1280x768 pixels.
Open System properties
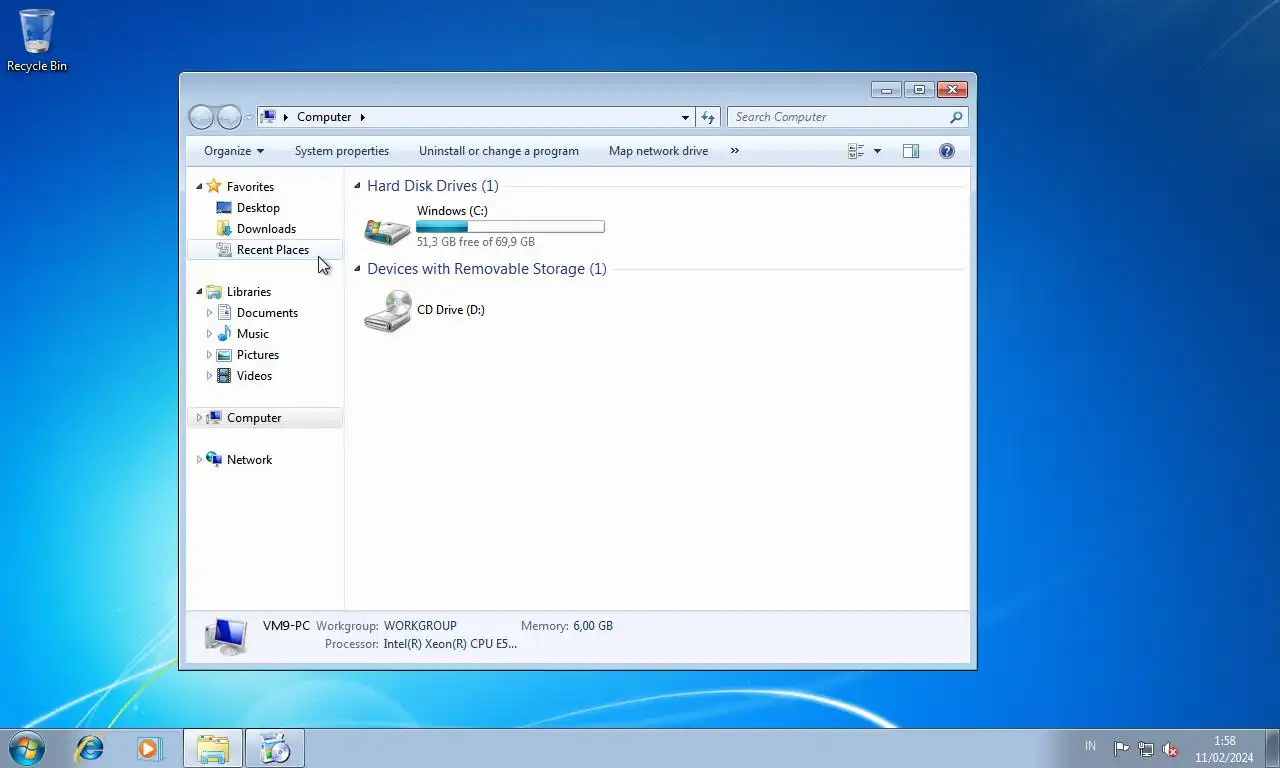[342, 151]
